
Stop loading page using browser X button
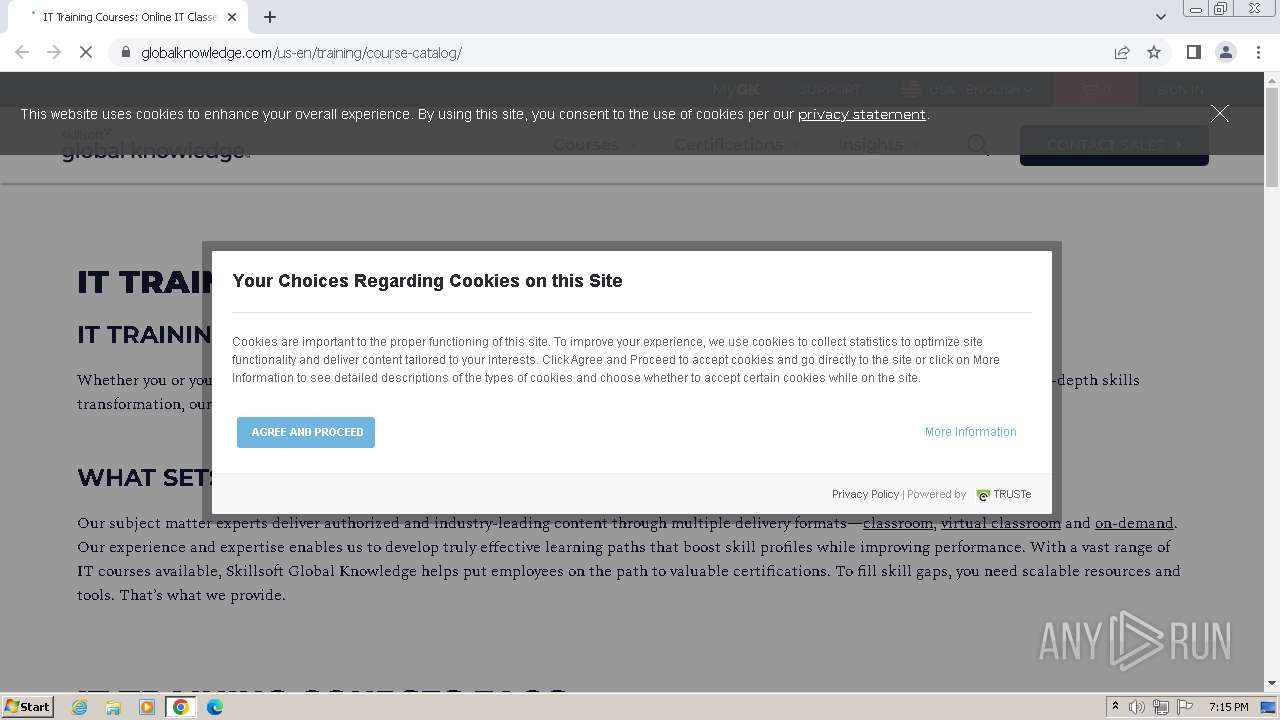(86, 52)
